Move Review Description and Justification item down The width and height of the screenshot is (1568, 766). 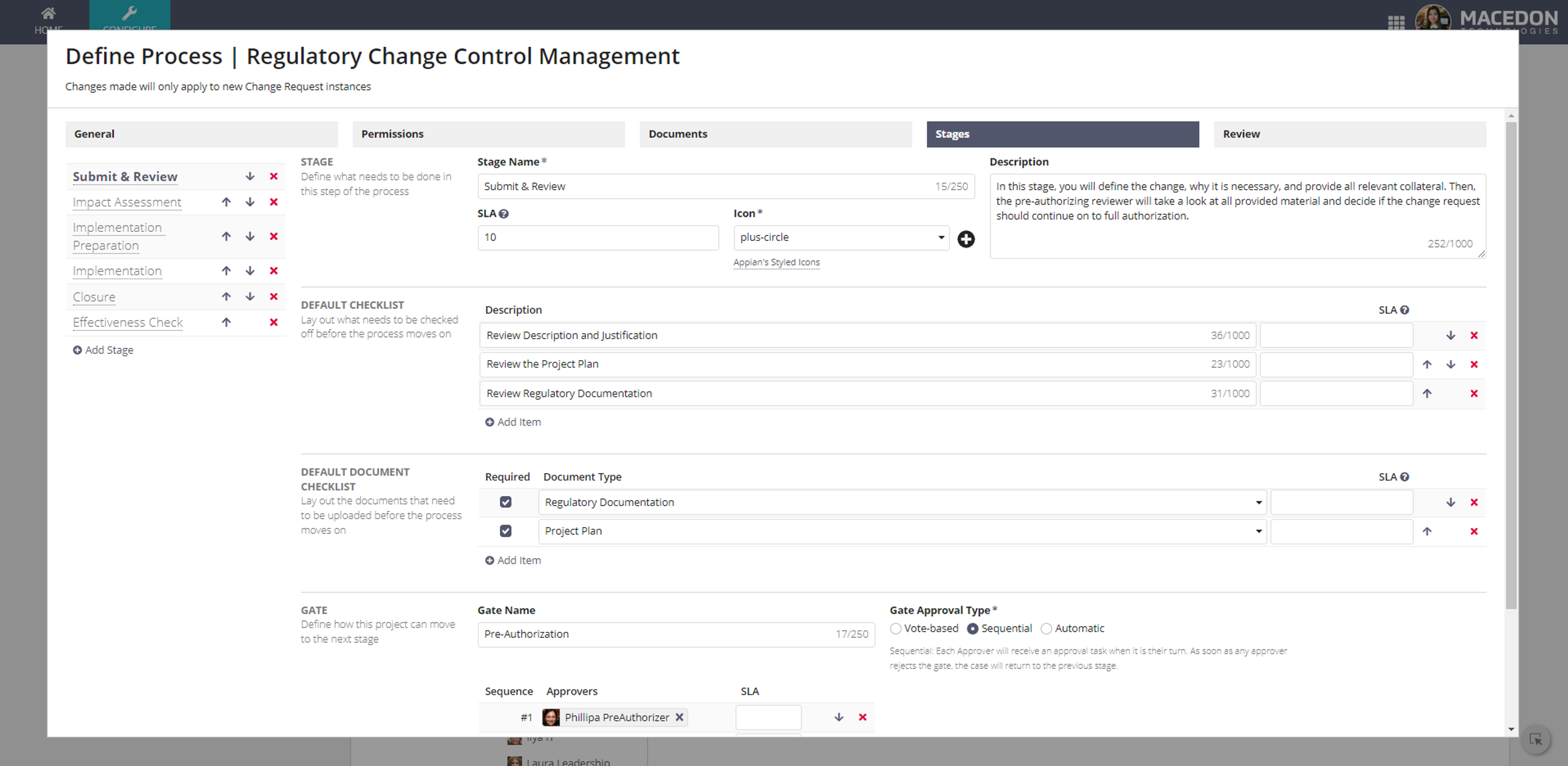(x=1450, y=335)
